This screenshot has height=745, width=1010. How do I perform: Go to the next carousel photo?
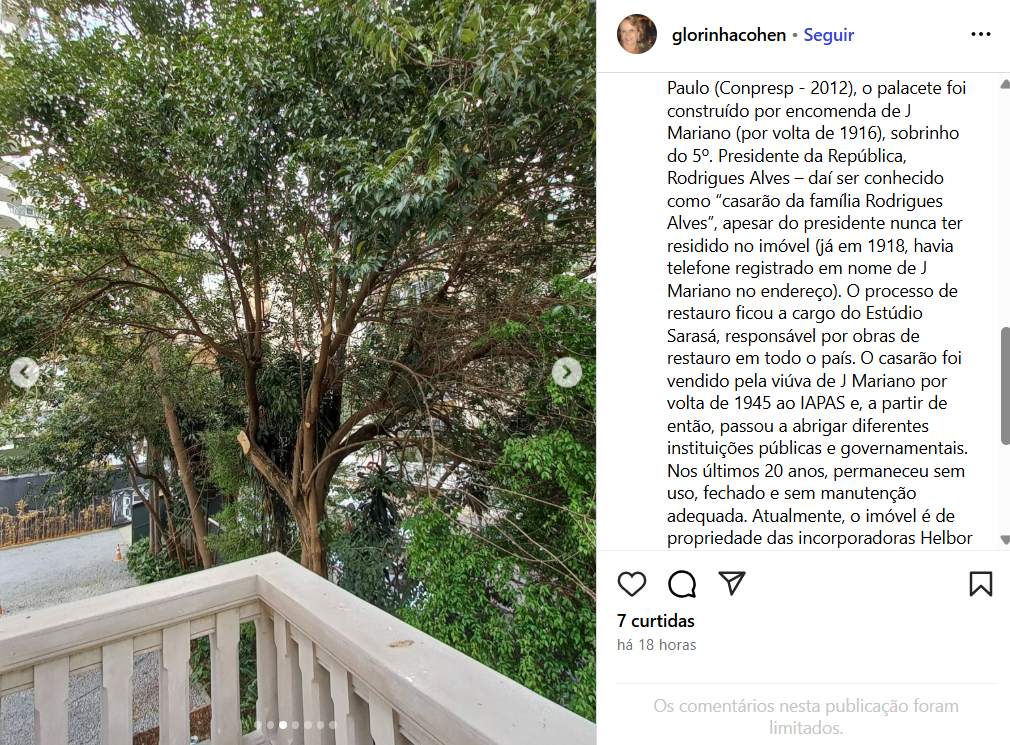click(x=567, y=372)
